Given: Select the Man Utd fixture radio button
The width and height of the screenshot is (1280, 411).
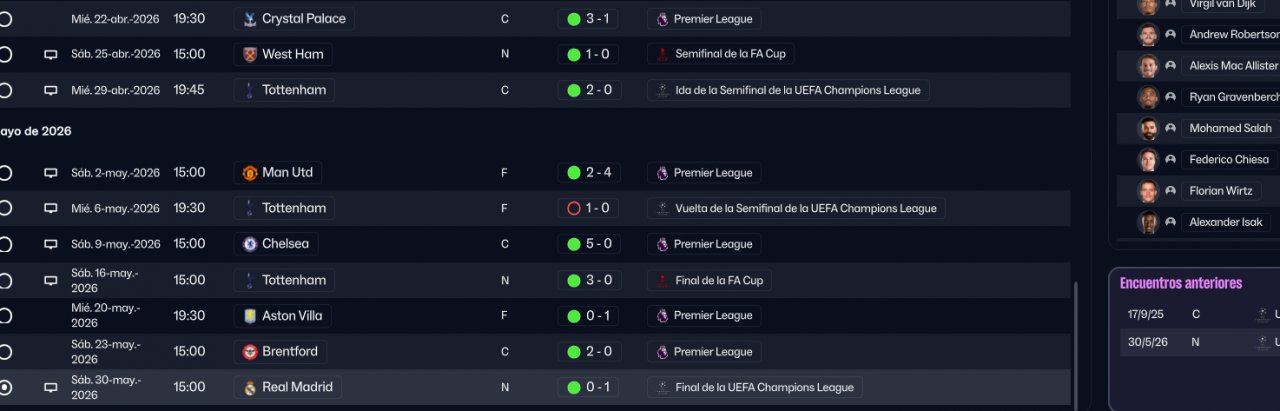Looking at the screenshot, I should [x=5, y=173].
